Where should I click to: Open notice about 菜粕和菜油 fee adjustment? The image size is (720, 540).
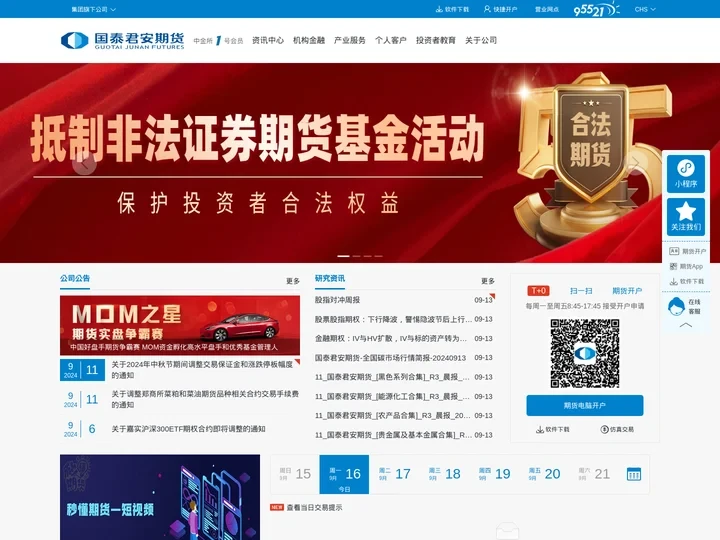205,399
